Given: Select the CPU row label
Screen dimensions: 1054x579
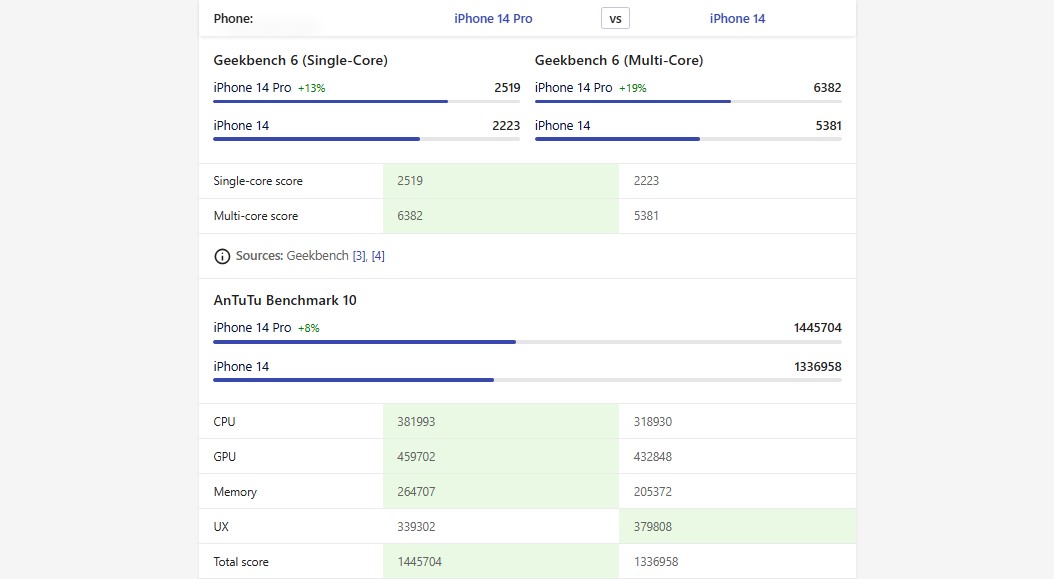Looking at the screenshot, I should point(225,422).
